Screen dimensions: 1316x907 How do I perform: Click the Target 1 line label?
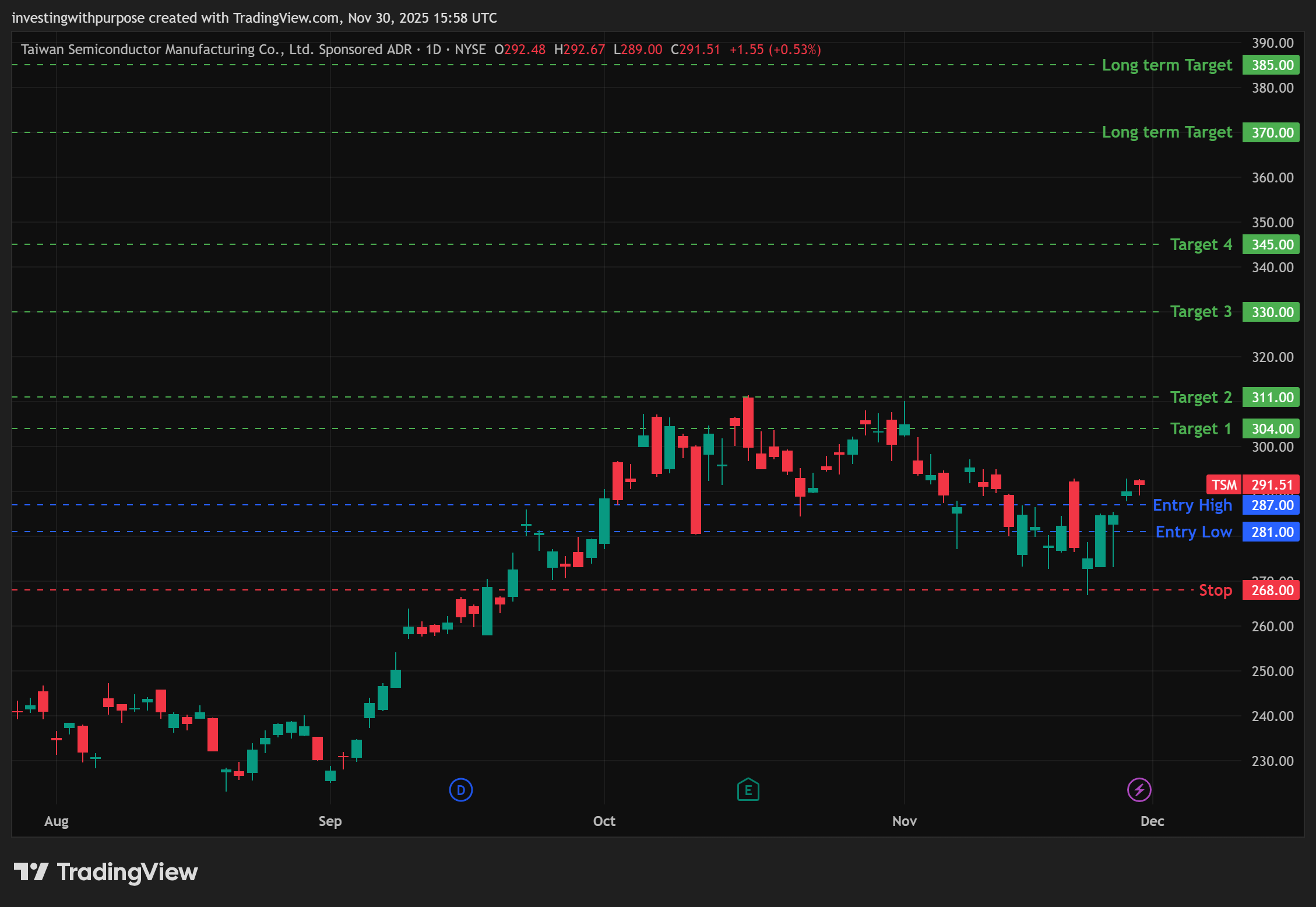point(1201,428)
